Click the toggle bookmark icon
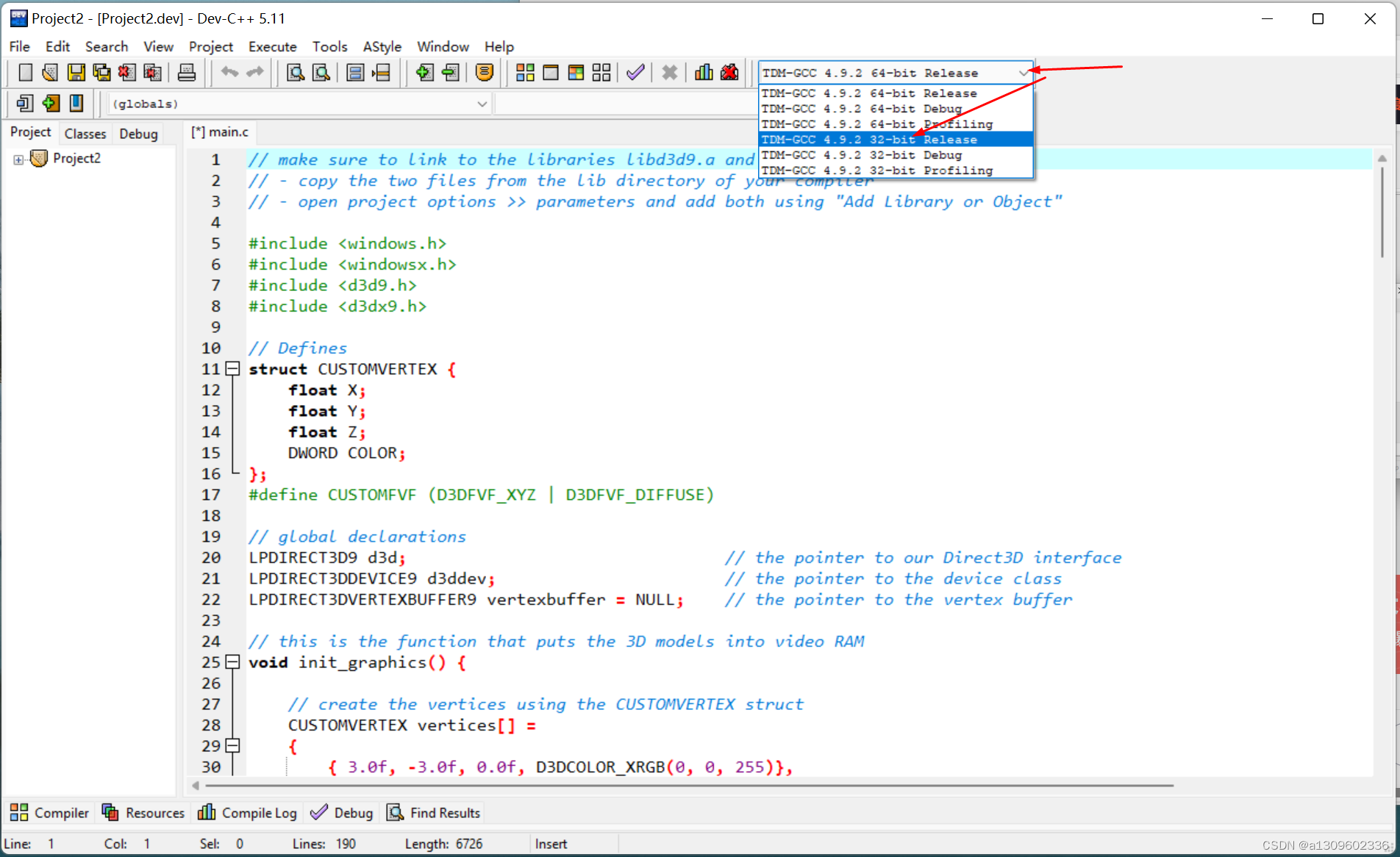Image resolution: width=1400 pixels, height=857 pixels. pyautogui.click(x=25, y=103)
